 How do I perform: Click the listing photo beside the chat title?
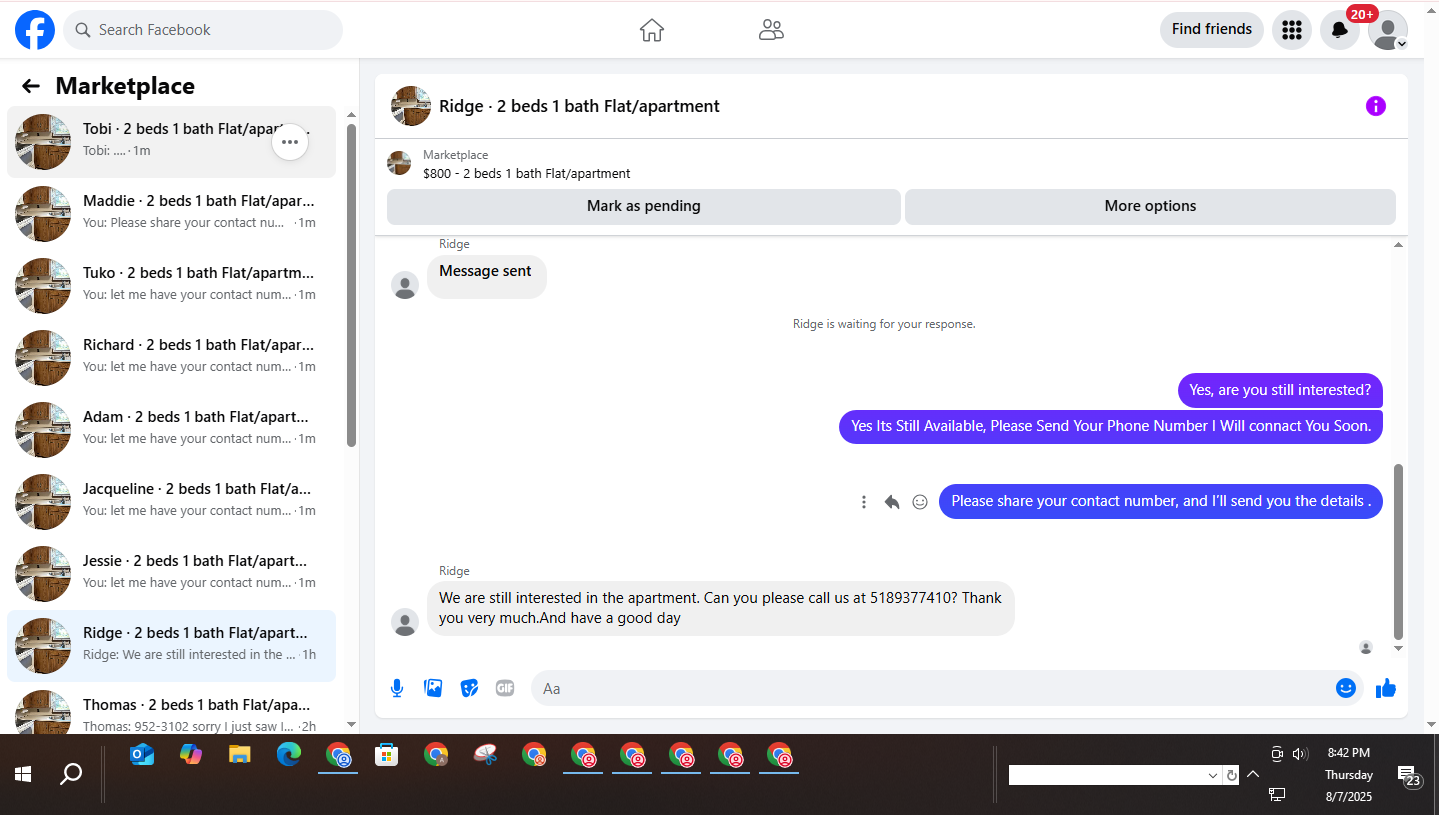[411, 106]
